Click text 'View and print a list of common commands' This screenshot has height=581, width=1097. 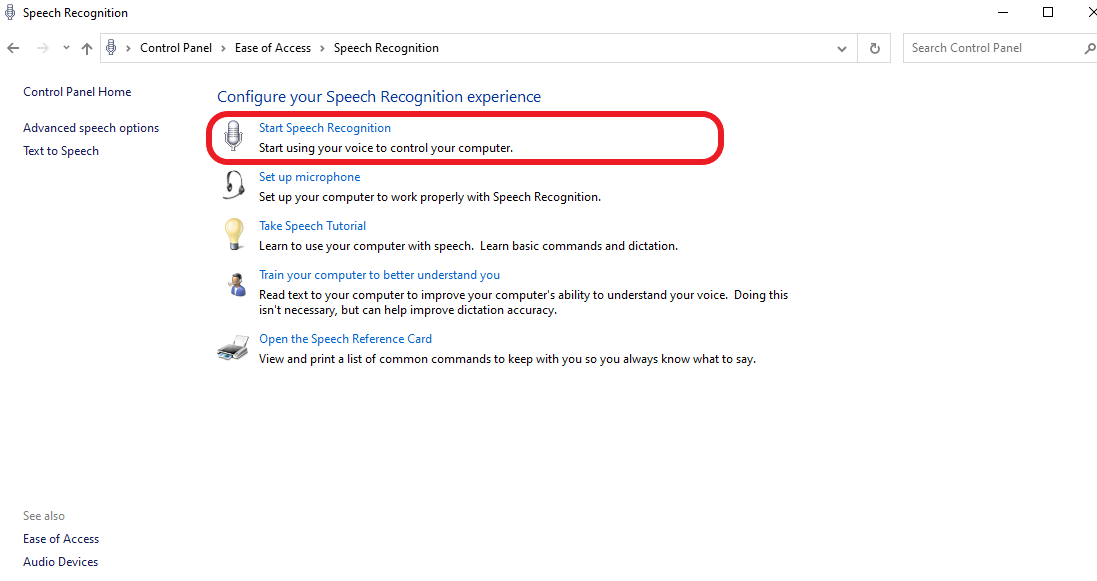click(x=375, y=359)
